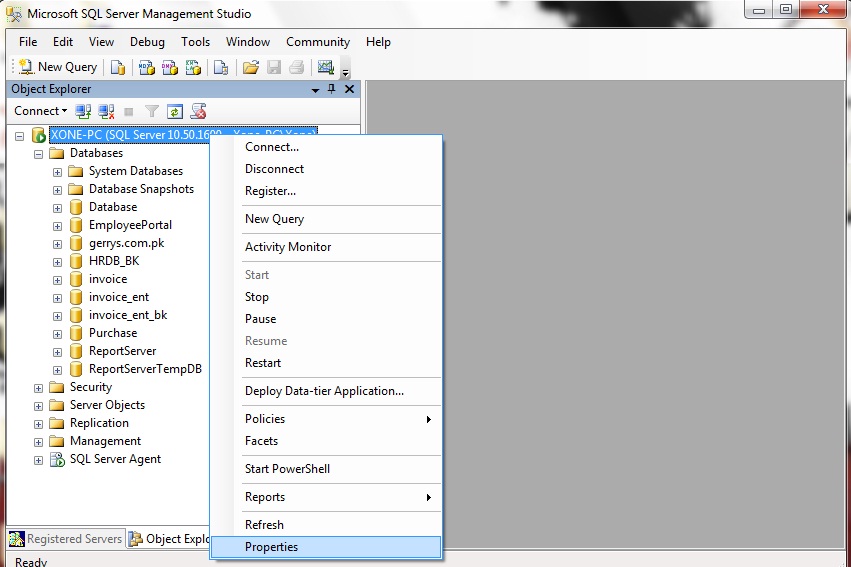The height and width of the screenshot is (567, 851).
Task: Choose Restart in context menu
Action: point(326,363)
